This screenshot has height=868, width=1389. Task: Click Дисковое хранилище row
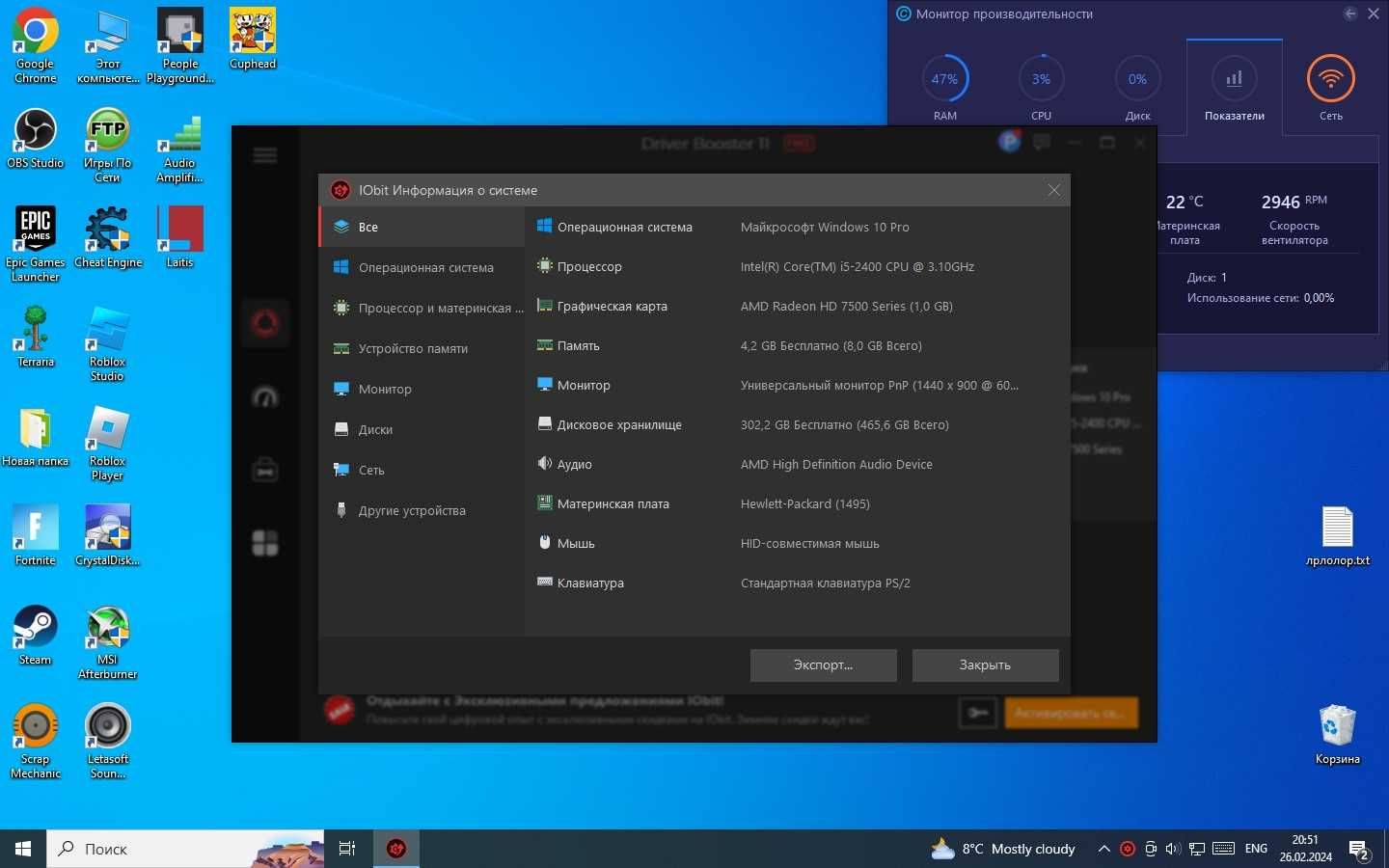797,424
